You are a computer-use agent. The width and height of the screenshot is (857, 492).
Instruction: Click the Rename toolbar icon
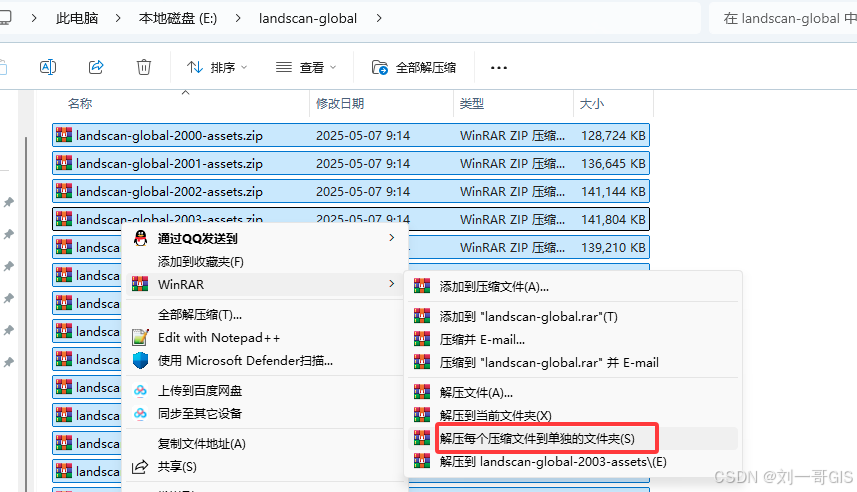[48, 67]
